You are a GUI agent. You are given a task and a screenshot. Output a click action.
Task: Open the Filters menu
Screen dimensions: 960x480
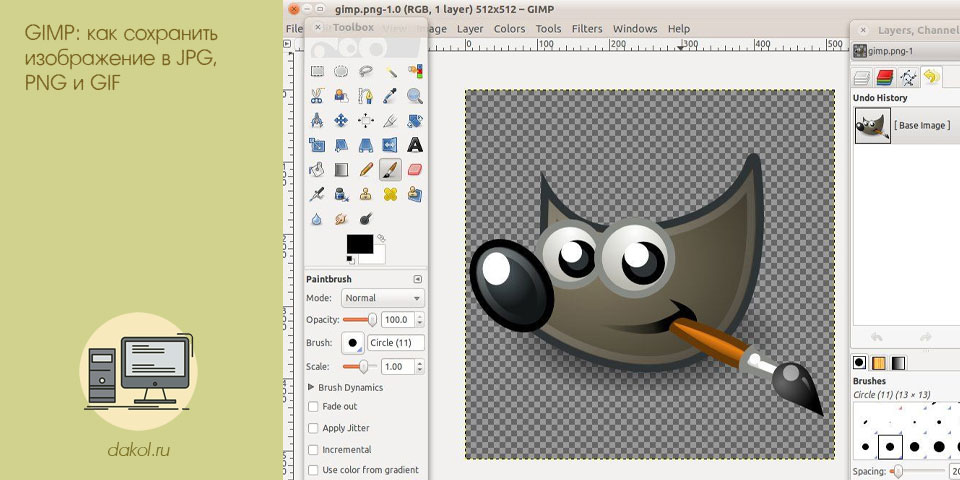coord(587,29)
